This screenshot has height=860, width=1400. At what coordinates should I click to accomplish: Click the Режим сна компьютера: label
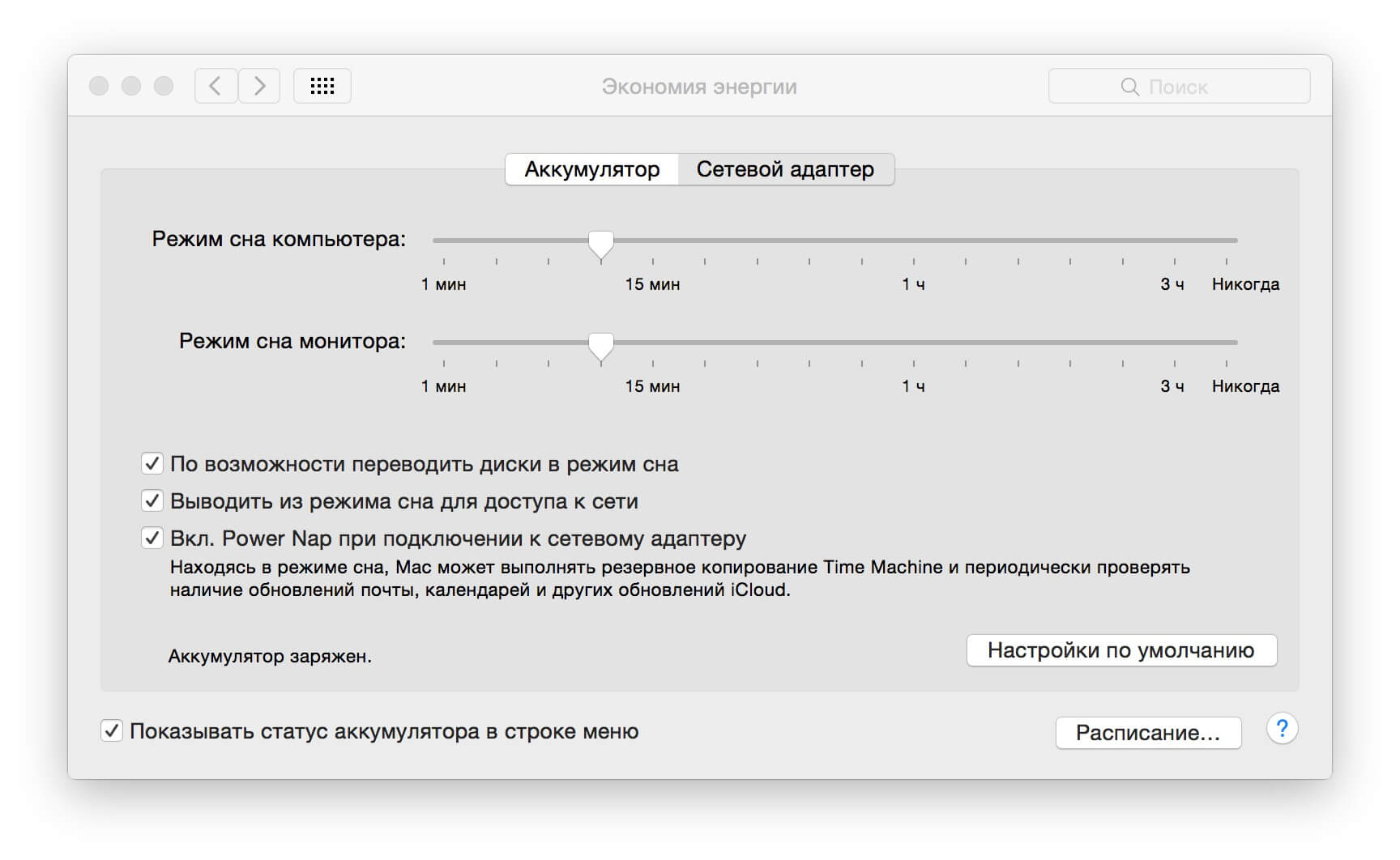pyautogui.click(x=280, y=240)
